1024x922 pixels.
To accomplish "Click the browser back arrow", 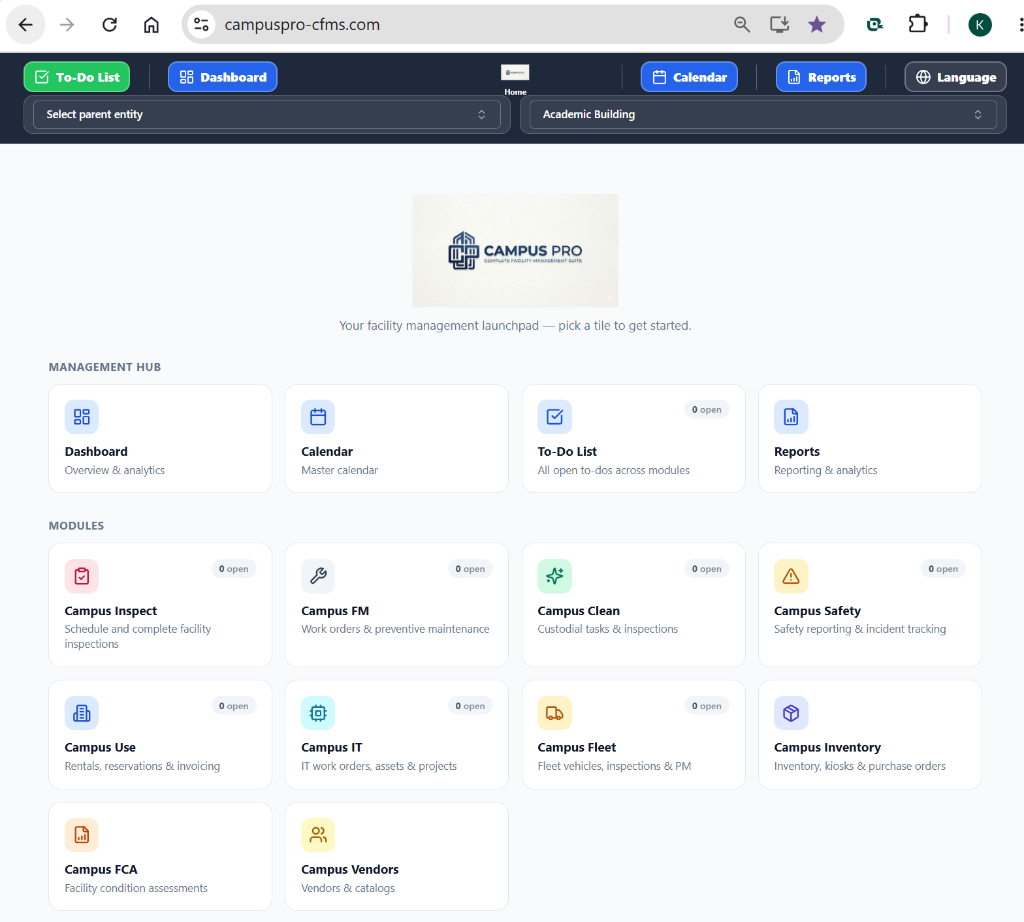I will (25, 25).
